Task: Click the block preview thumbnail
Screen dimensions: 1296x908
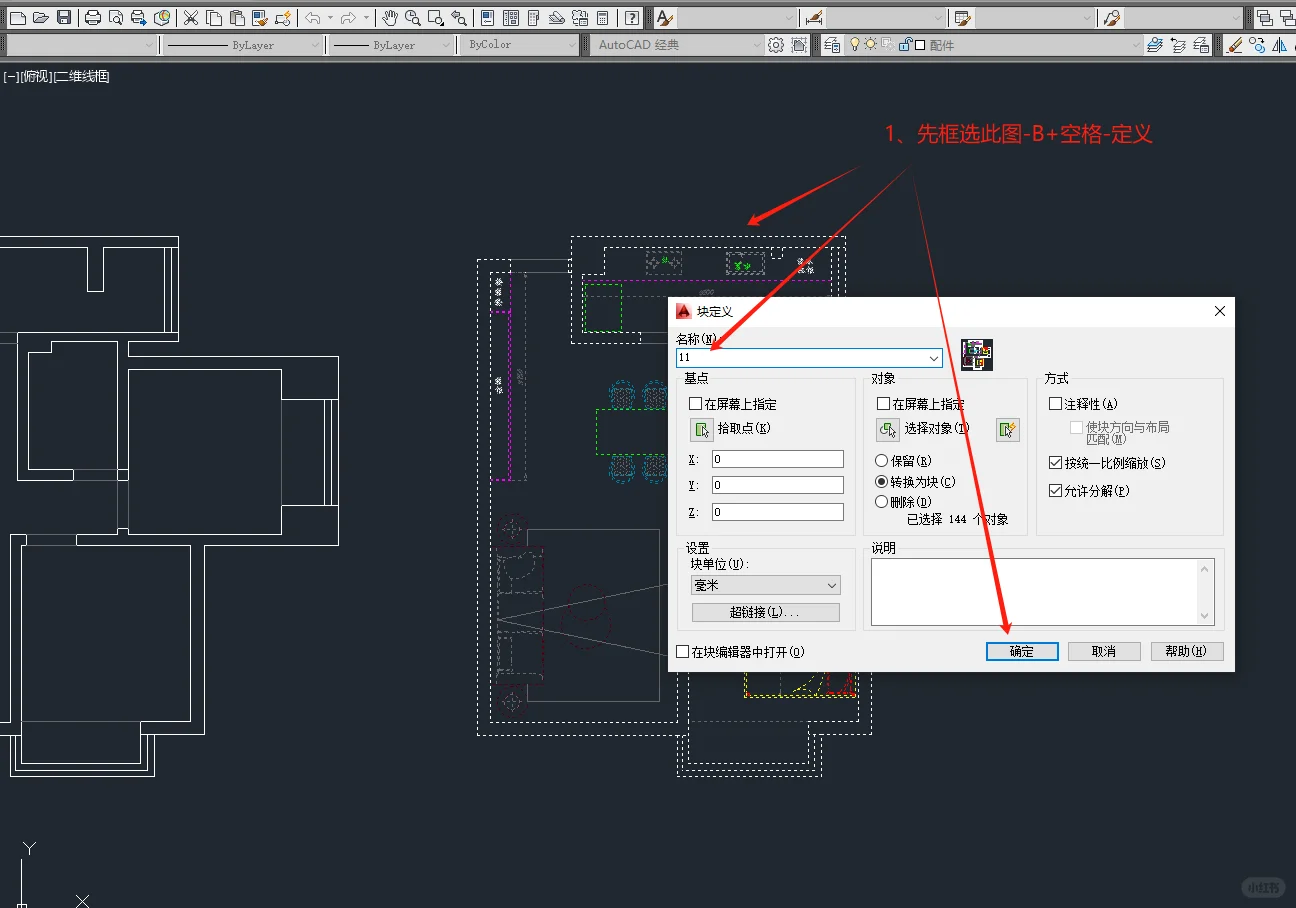Action: (977, 355)
